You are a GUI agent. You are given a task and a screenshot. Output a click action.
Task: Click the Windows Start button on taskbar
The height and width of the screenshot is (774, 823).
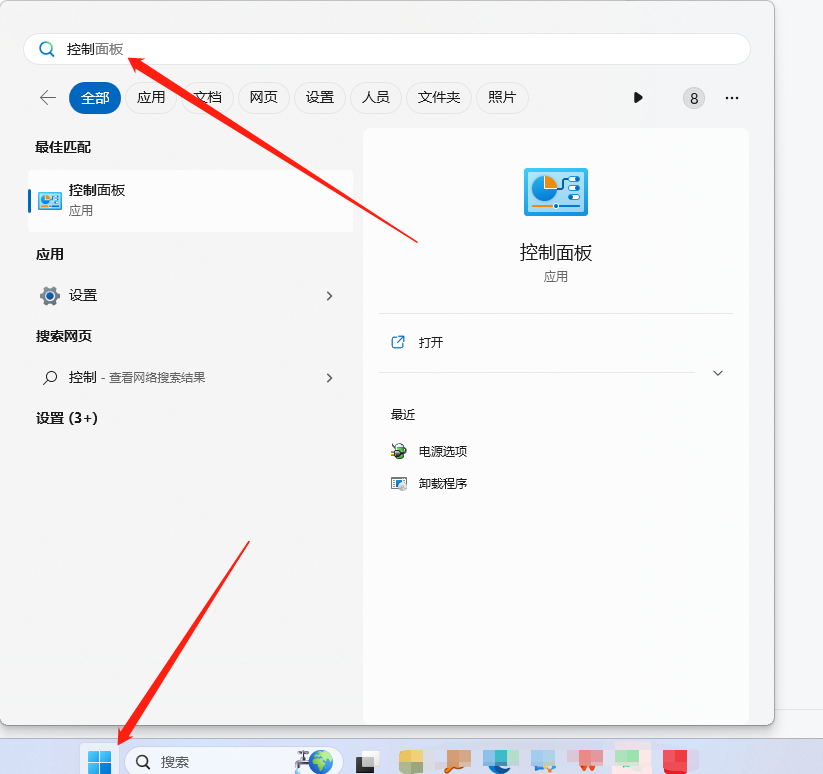tap(100, 761)
